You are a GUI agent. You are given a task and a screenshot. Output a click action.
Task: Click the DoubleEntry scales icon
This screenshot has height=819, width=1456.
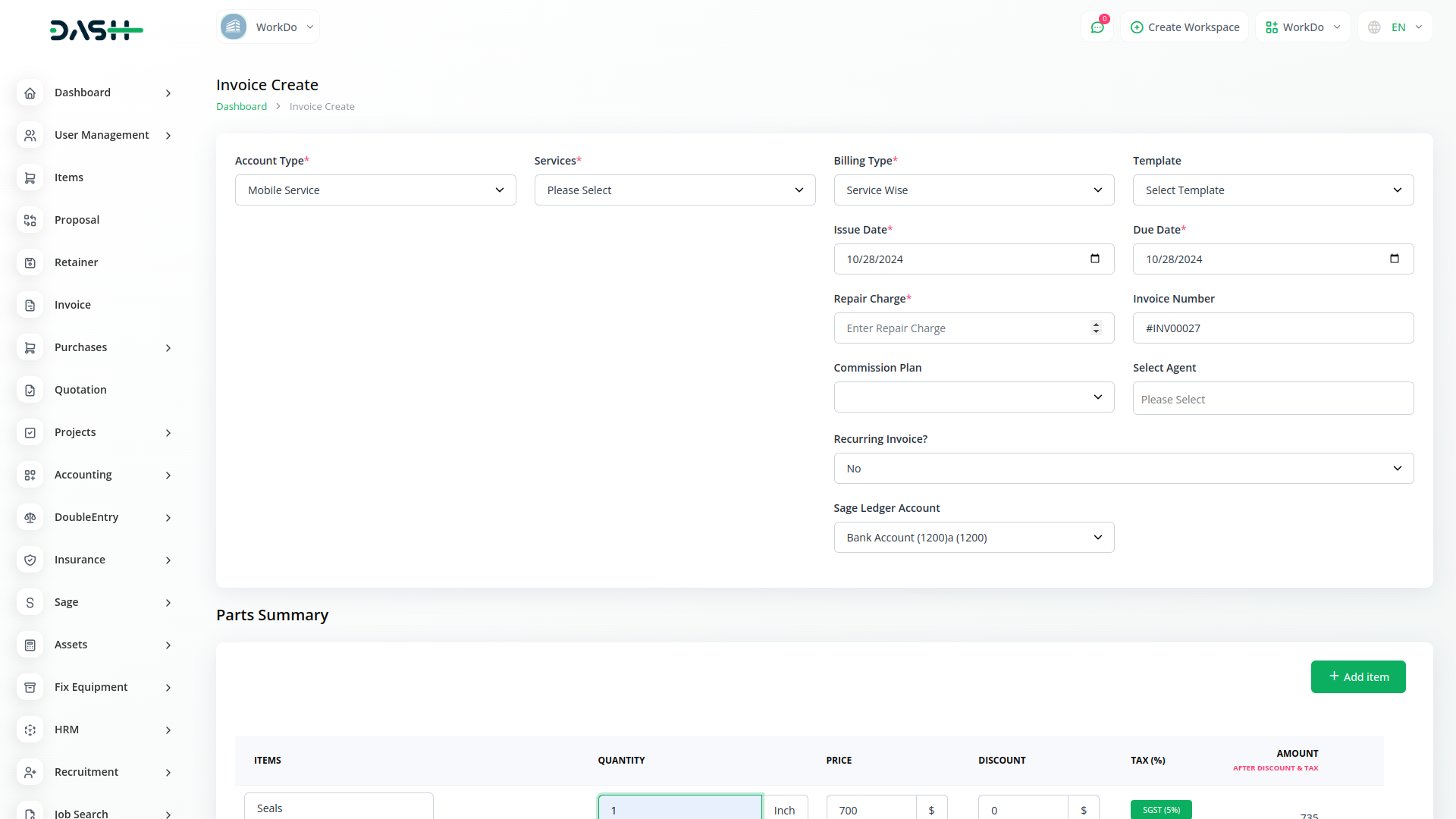pyautogui.click(x=30, y=517)
